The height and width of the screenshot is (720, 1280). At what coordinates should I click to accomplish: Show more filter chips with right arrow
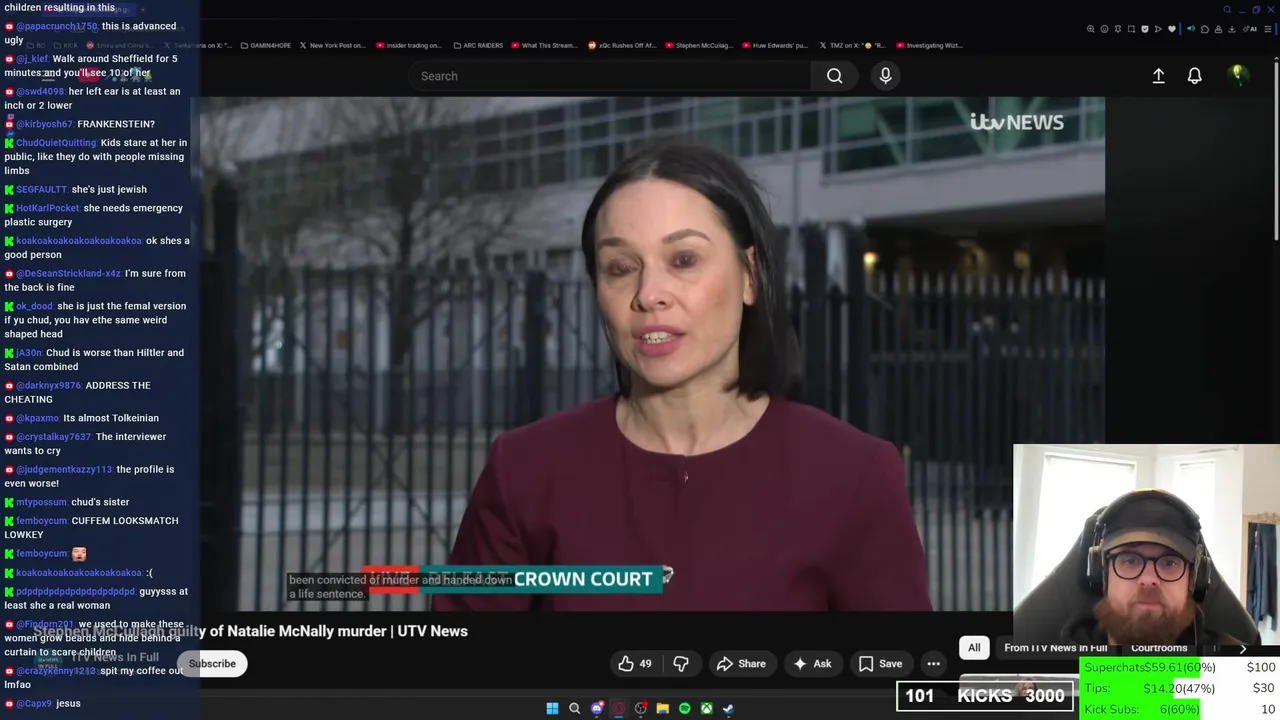[x=1243, y=648]
